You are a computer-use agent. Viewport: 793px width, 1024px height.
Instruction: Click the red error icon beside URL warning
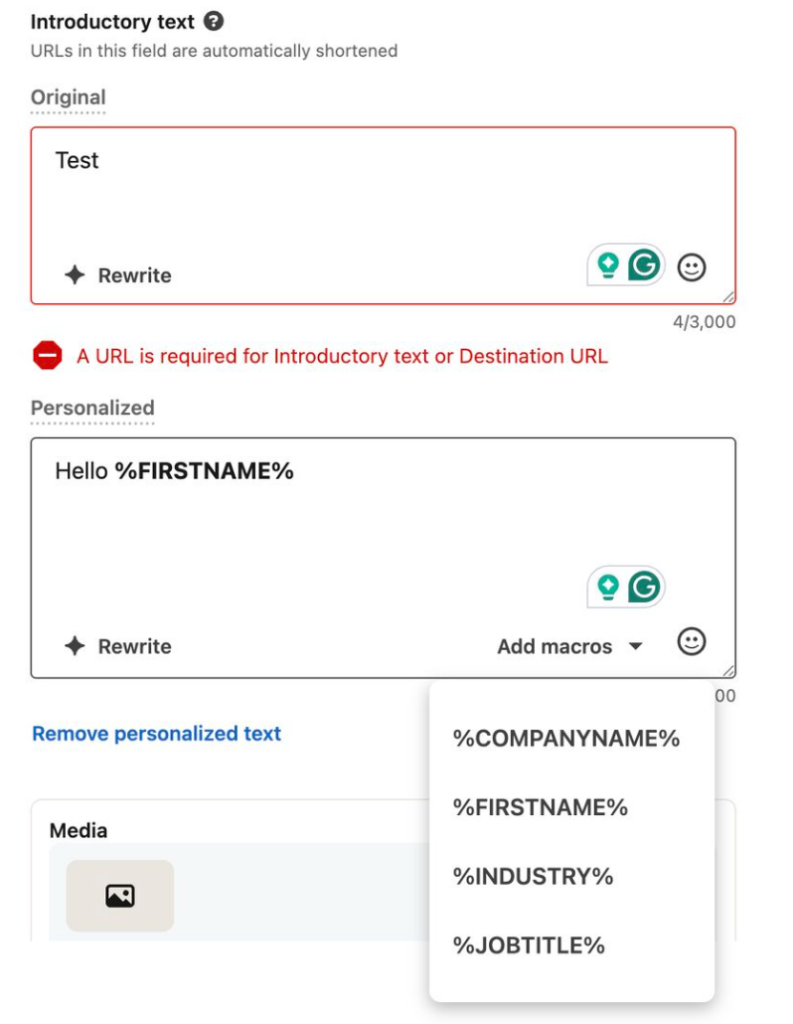click(47, 355)
